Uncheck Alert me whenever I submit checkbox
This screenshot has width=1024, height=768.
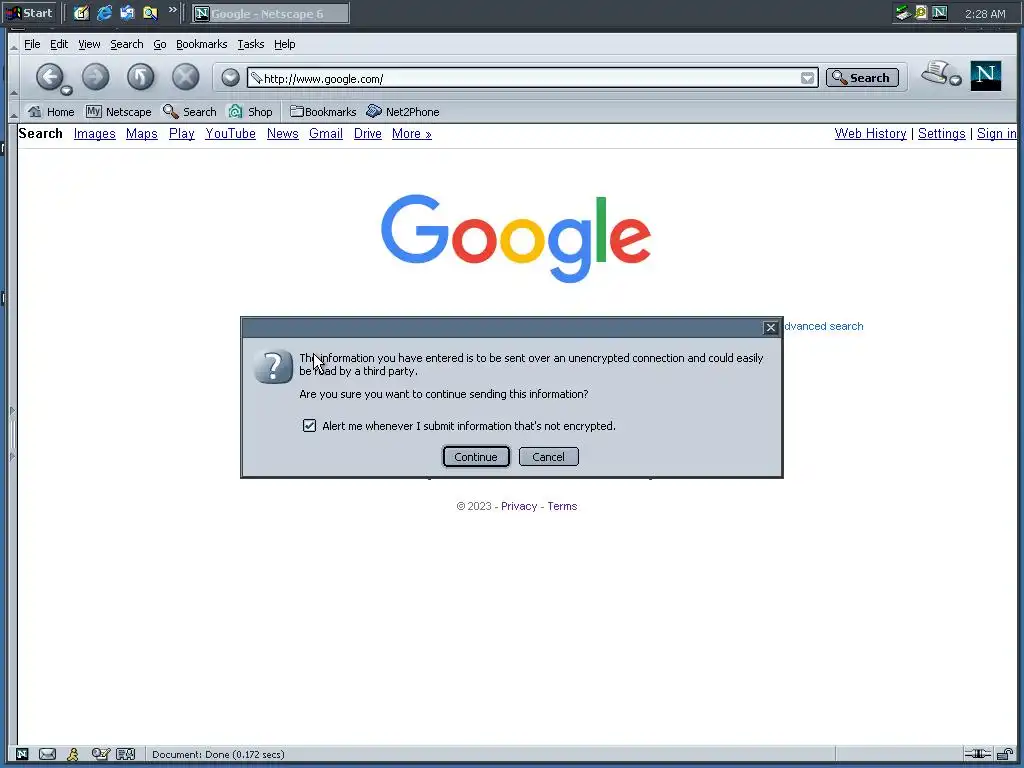[310, 426]
